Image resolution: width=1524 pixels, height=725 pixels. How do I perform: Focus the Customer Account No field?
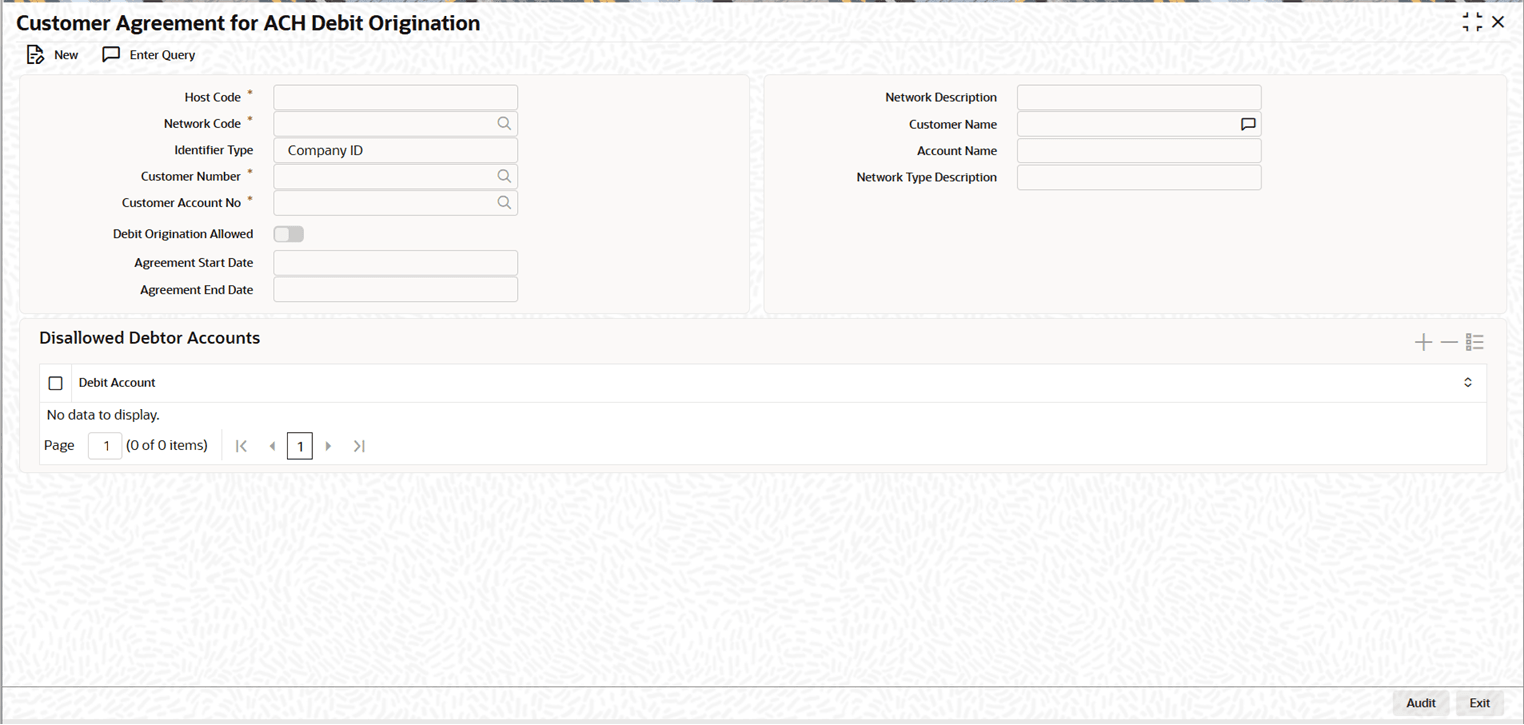396,203
